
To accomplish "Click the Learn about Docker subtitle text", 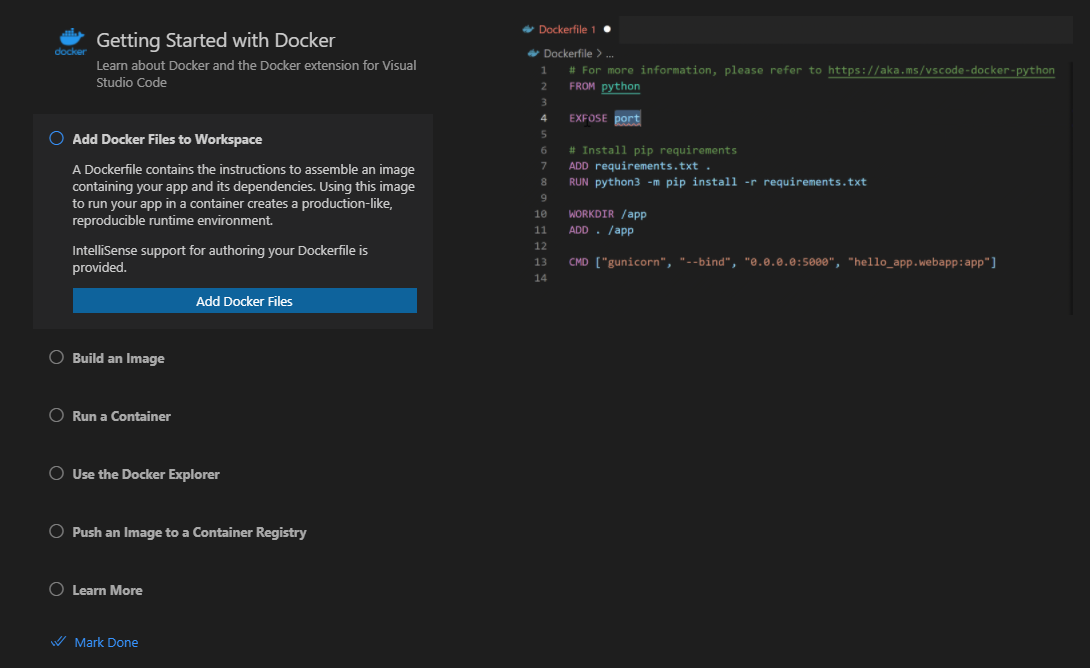I will (x=256, y=74).
